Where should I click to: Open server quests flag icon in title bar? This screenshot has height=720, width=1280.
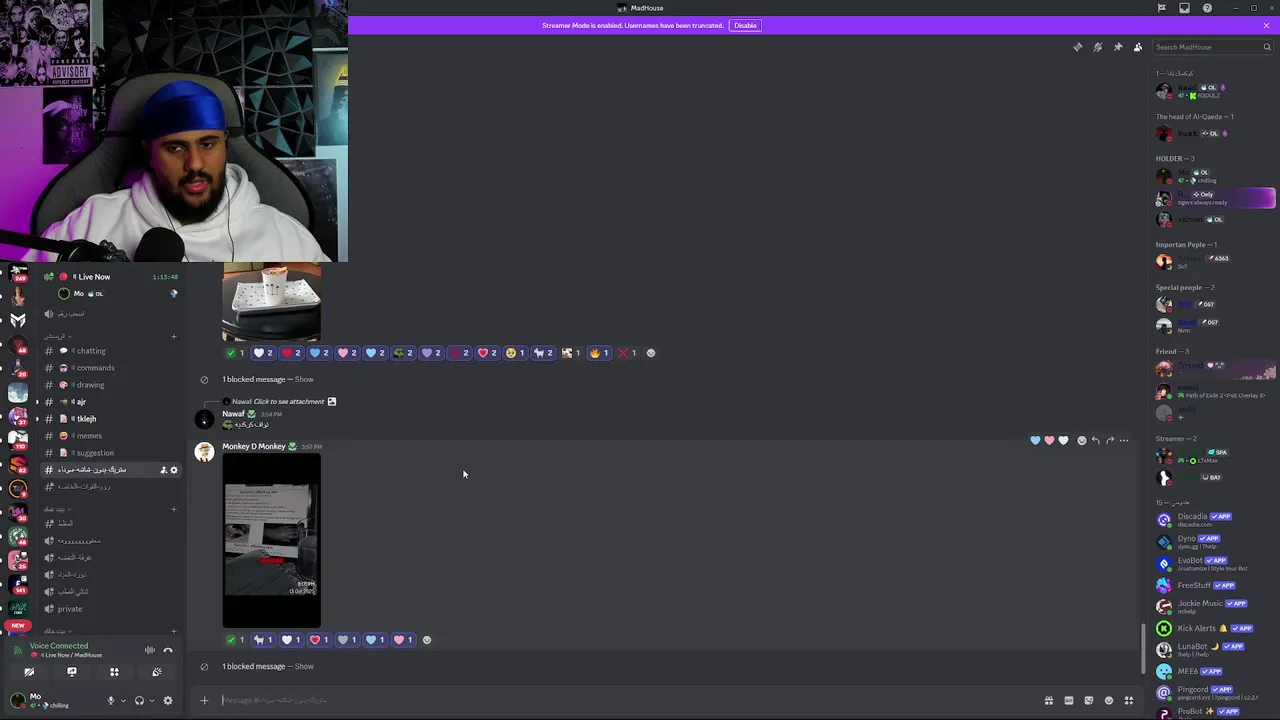pos(1161,8)
